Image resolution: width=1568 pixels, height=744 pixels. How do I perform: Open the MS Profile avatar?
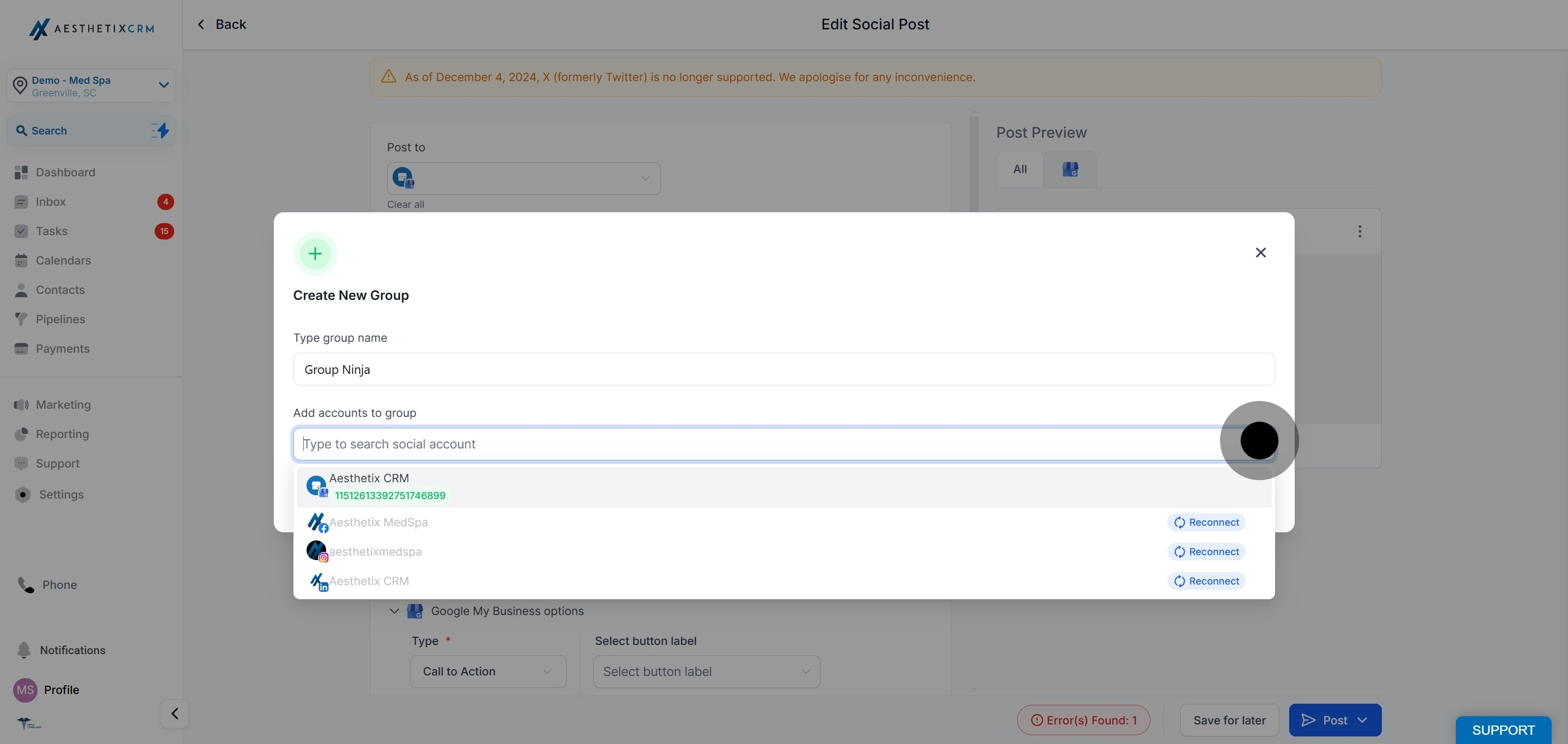[x=25, y=690]
